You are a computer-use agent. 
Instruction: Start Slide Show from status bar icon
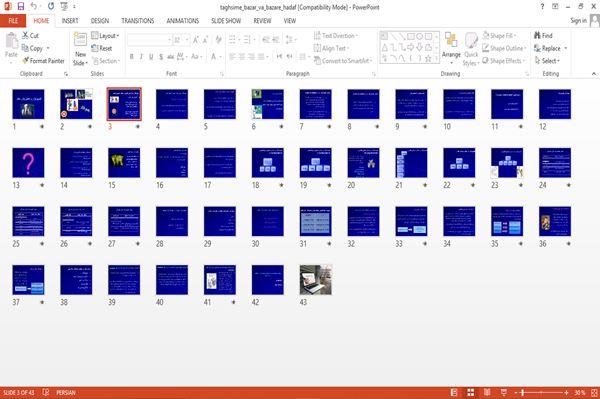pos(504,392)
